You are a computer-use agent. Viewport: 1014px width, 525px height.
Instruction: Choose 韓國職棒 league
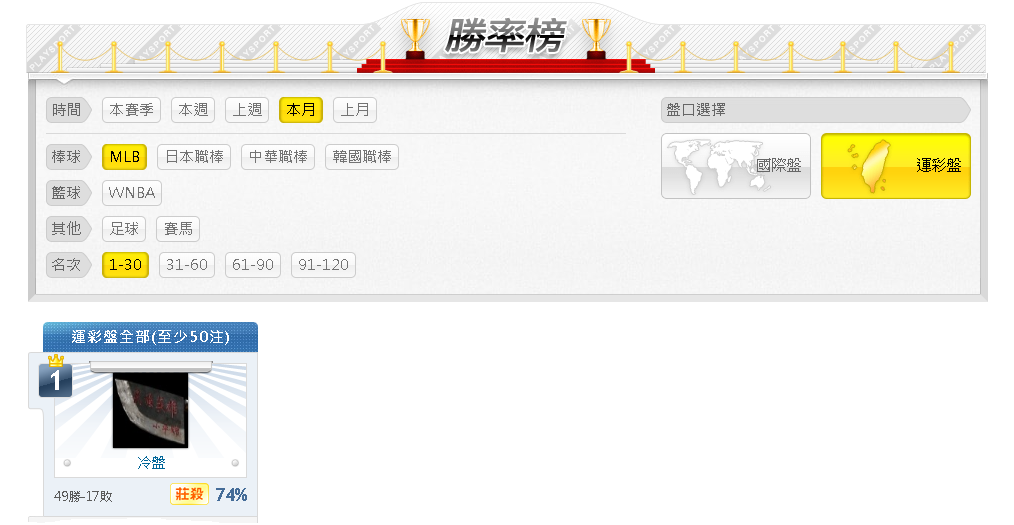tap(362, 157)
